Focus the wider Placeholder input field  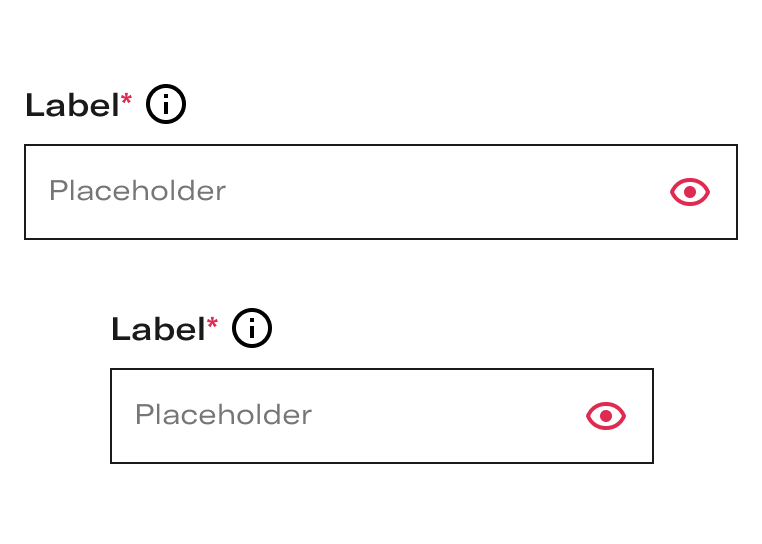pyautogui.click(x=381, y=192)
